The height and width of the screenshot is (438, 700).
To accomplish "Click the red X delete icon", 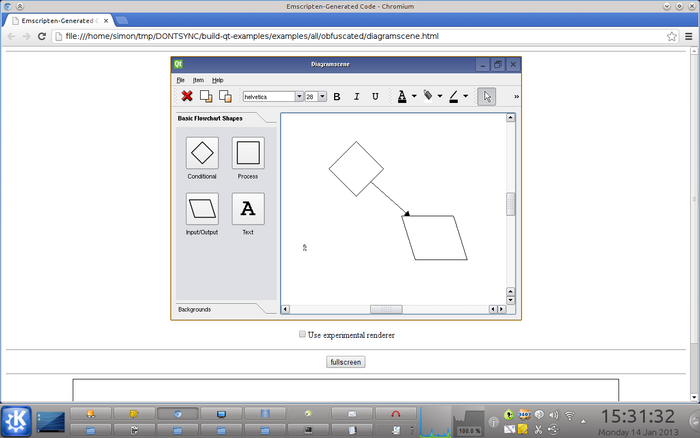I will tap(187, 96).
